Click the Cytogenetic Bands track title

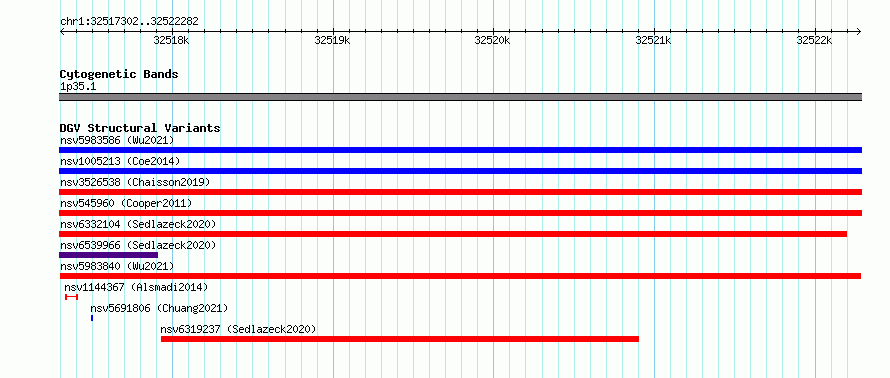pyautogui.click(x=119, y=74)
